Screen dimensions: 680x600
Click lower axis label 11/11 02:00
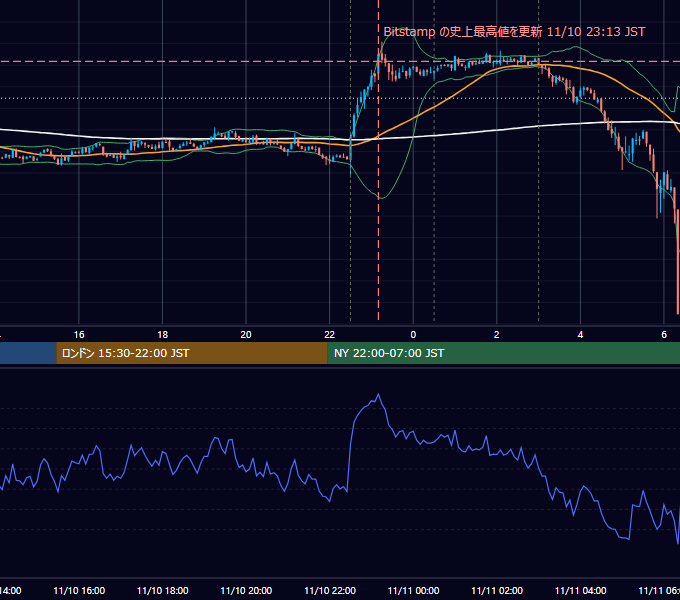[497, 591]
